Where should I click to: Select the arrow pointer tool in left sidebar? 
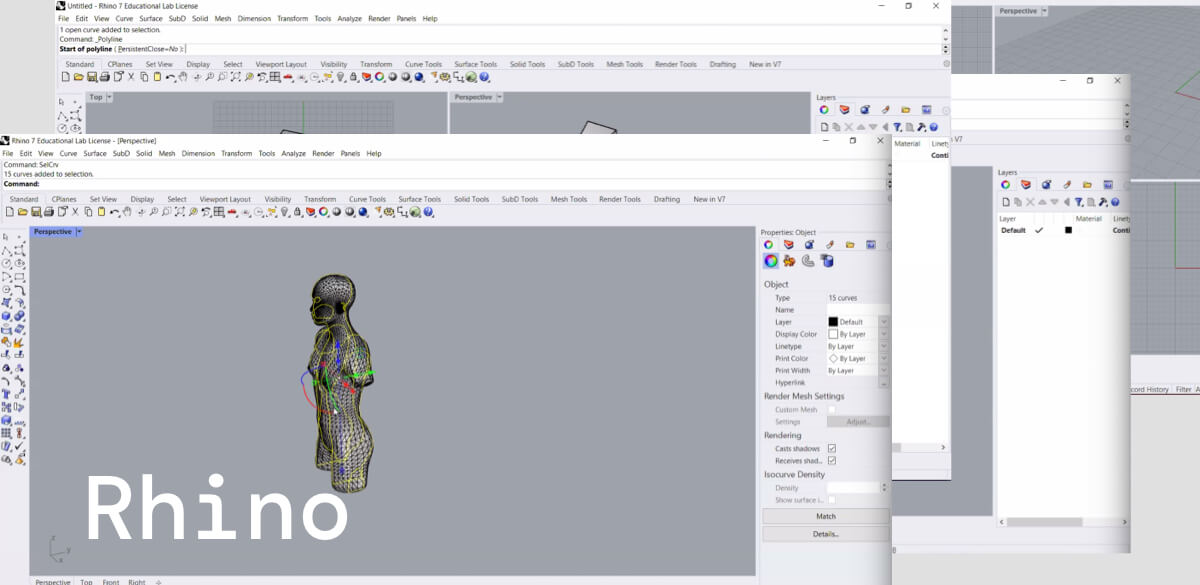[6, 237]
